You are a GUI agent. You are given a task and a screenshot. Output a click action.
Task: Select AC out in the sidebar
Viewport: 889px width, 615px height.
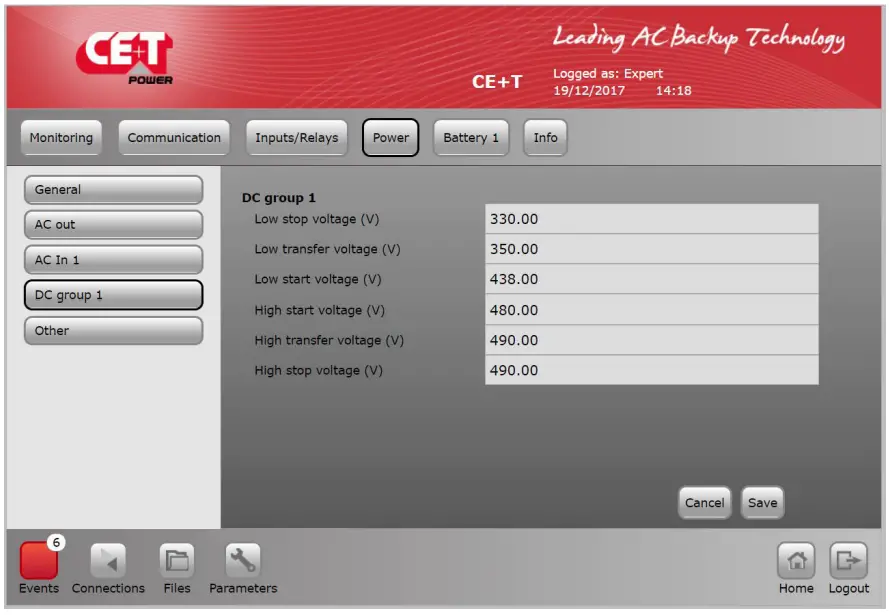point(113,224)
